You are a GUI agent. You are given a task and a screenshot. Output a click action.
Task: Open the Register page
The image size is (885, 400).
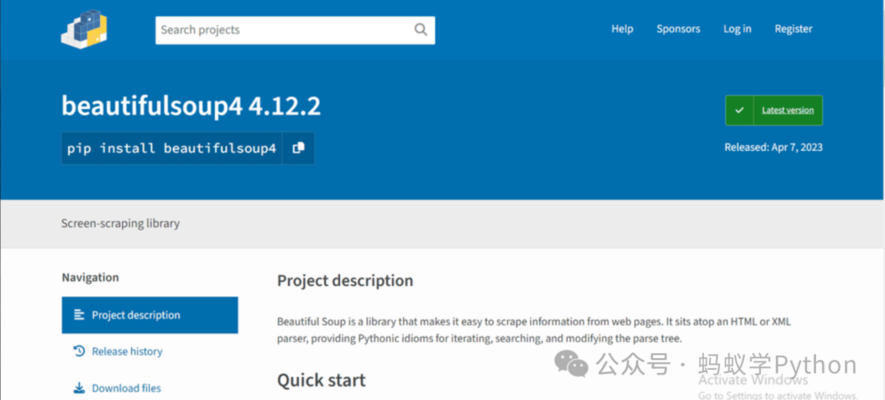(793, 29)
